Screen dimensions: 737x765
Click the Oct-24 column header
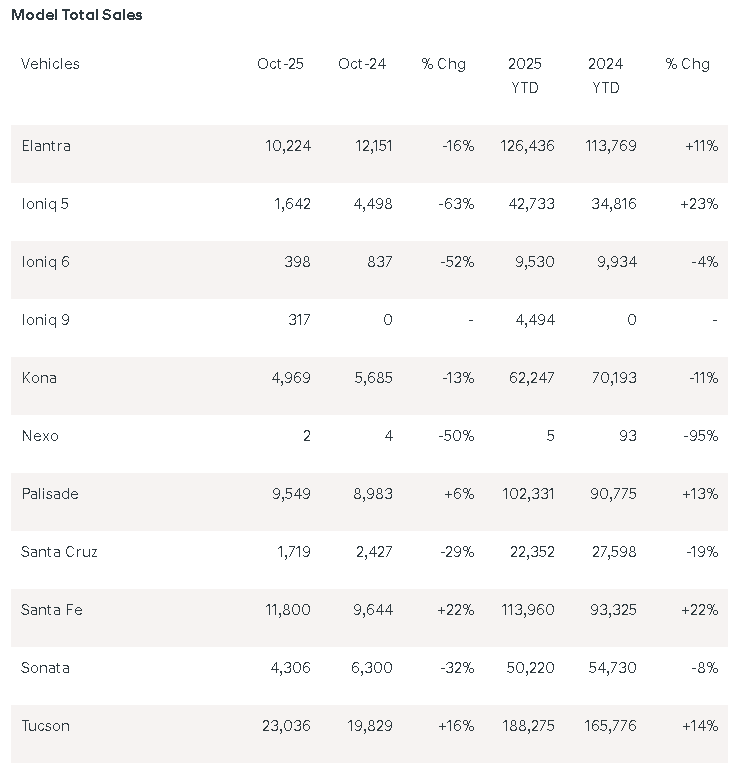[x=362, y=64]
